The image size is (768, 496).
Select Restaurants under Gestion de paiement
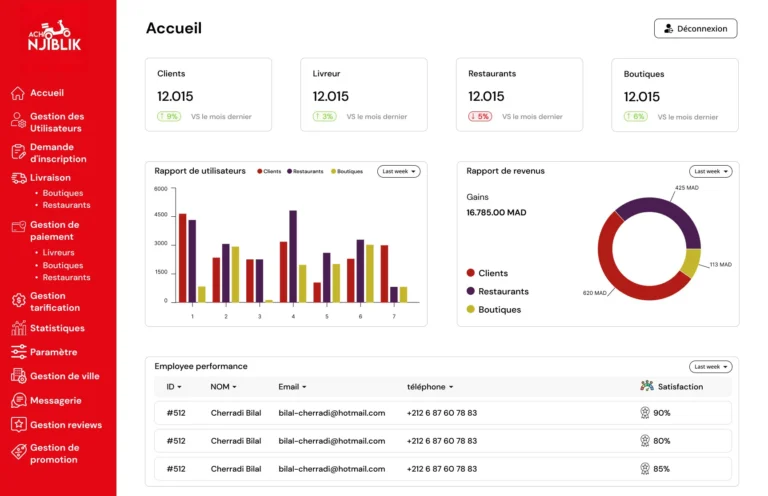click(67, 278)
